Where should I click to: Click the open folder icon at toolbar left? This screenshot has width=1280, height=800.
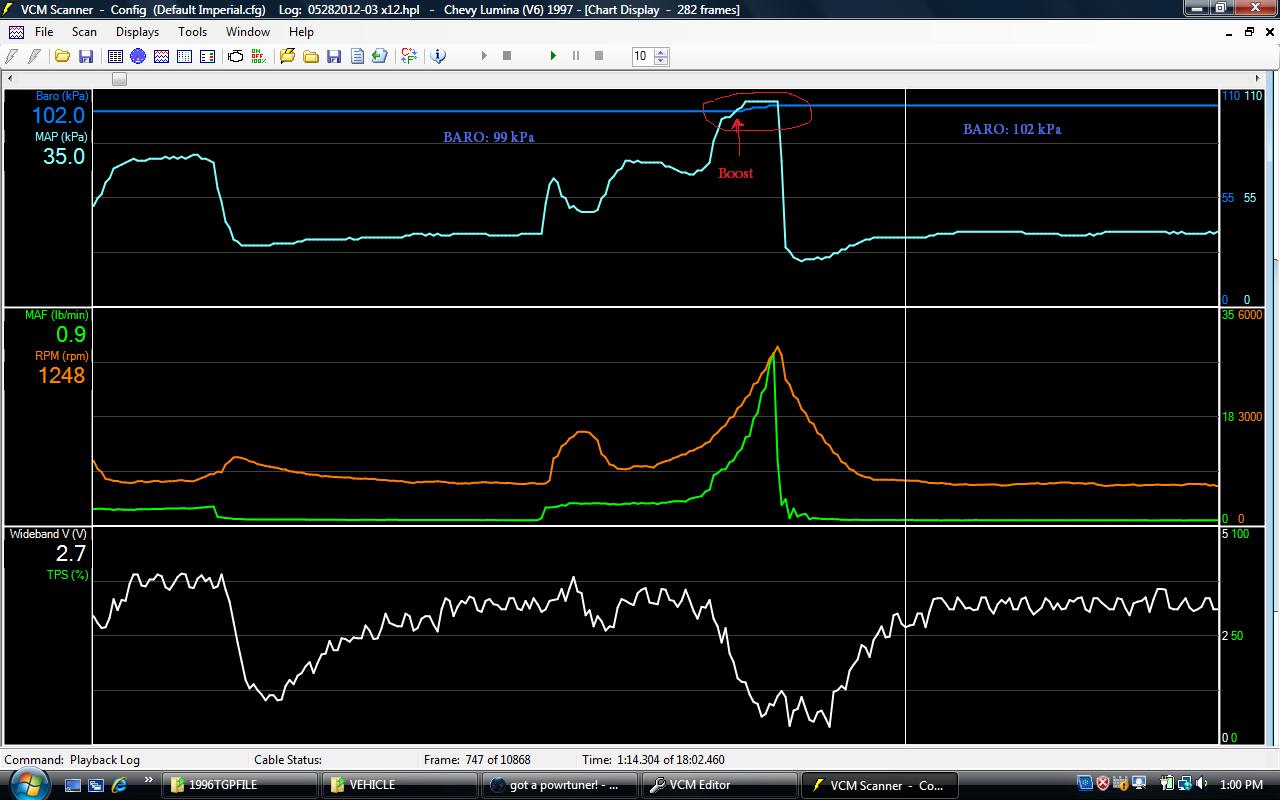pos(62,56)
